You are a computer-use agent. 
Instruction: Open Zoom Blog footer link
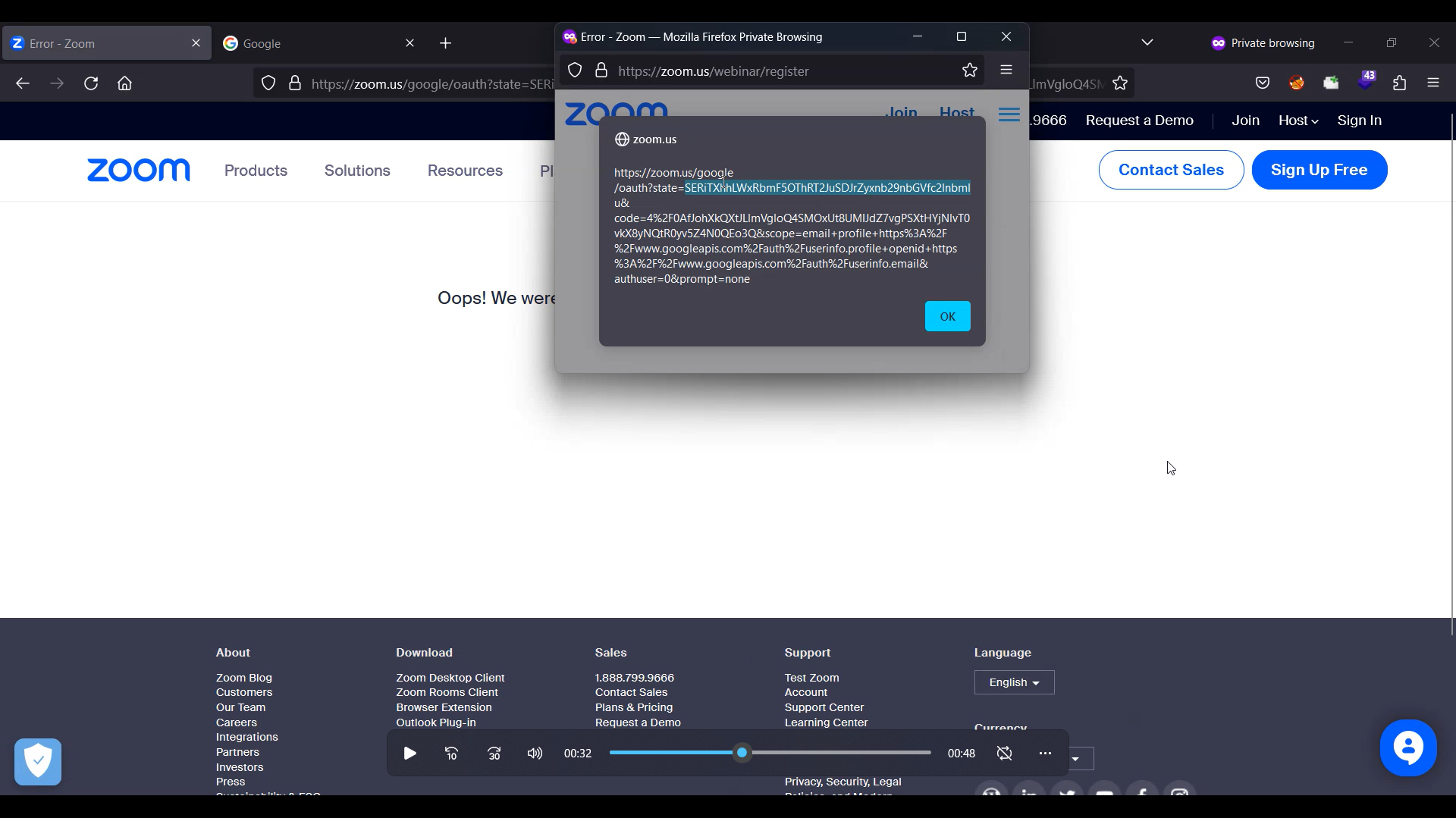[x=244, y=678]
